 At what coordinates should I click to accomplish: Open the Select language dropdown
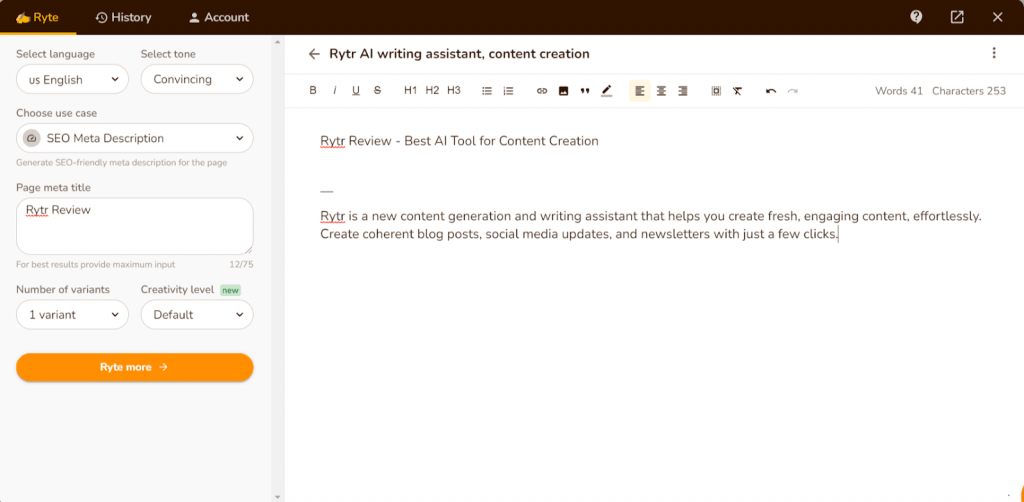coord(72,79)
